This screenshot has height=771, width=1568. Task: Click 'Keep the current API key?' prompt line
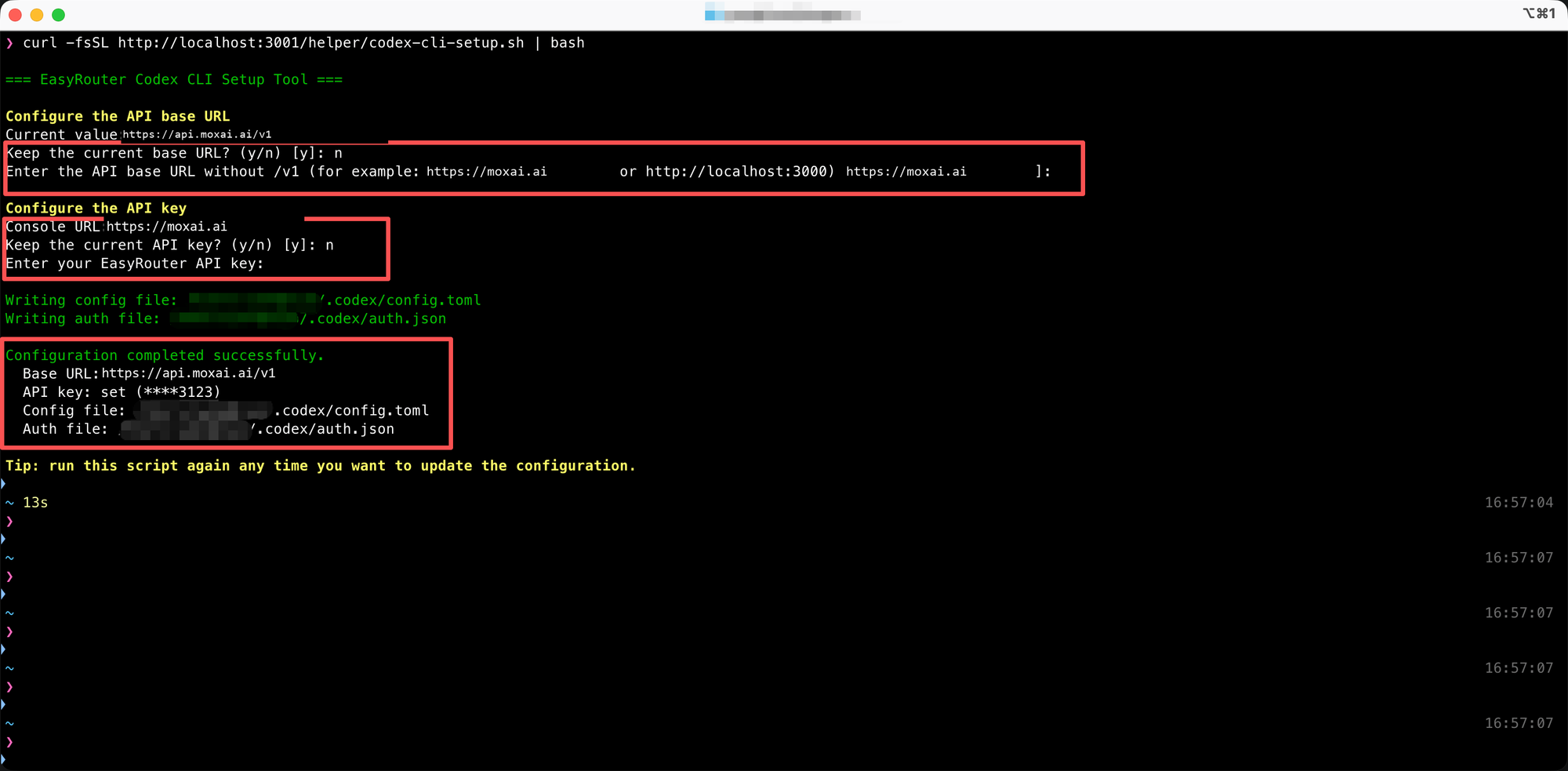(169, 245)
